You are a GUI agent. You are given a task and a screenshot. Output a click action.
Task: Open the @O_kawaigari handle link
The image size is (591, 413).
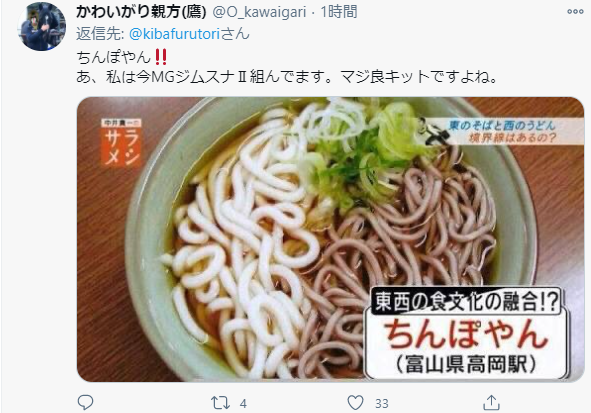(x=259, y=12)
